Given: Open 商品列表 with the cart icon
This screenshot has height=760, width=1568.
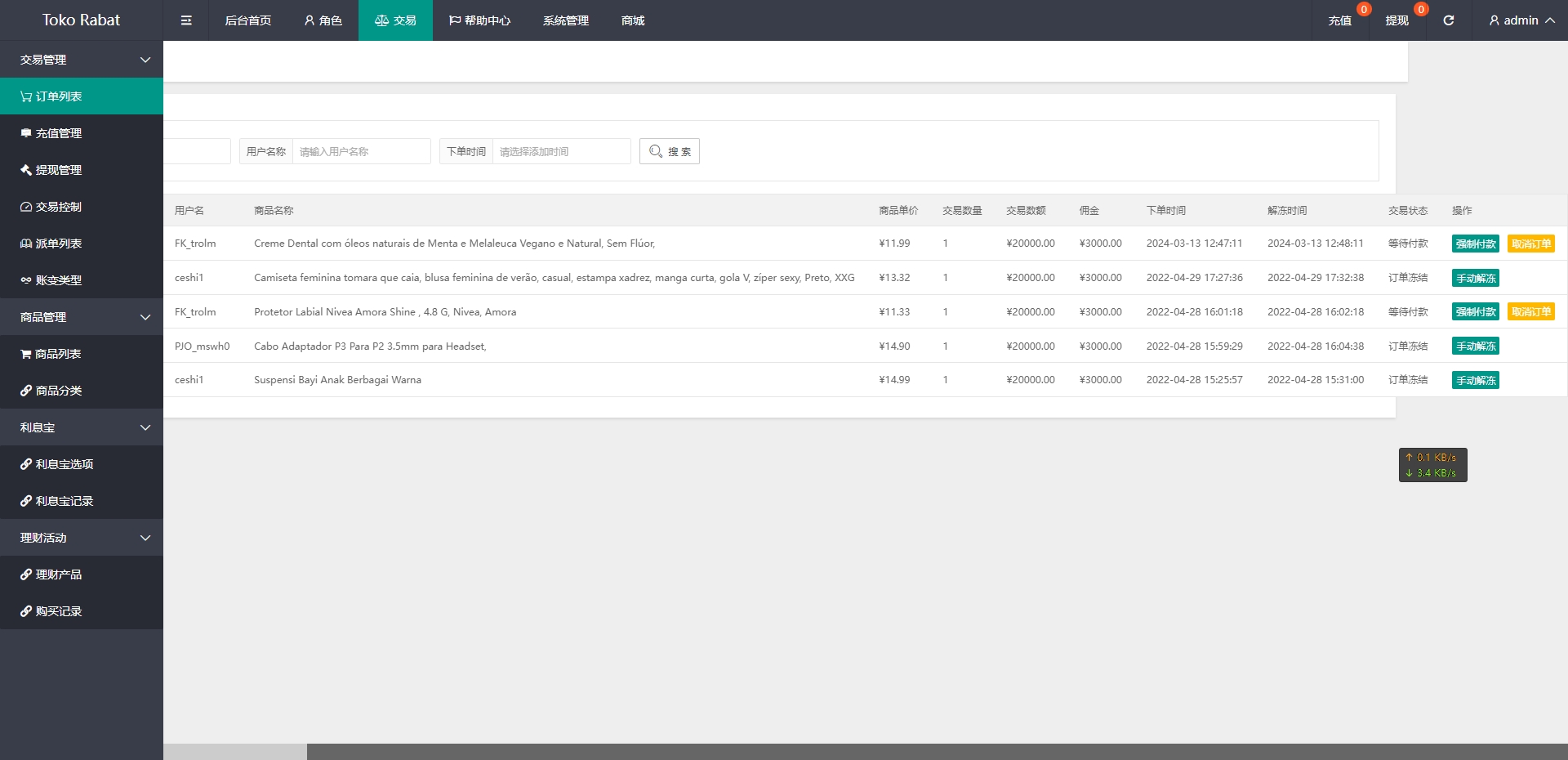Looking at the screenshot, I should (82, 354).
